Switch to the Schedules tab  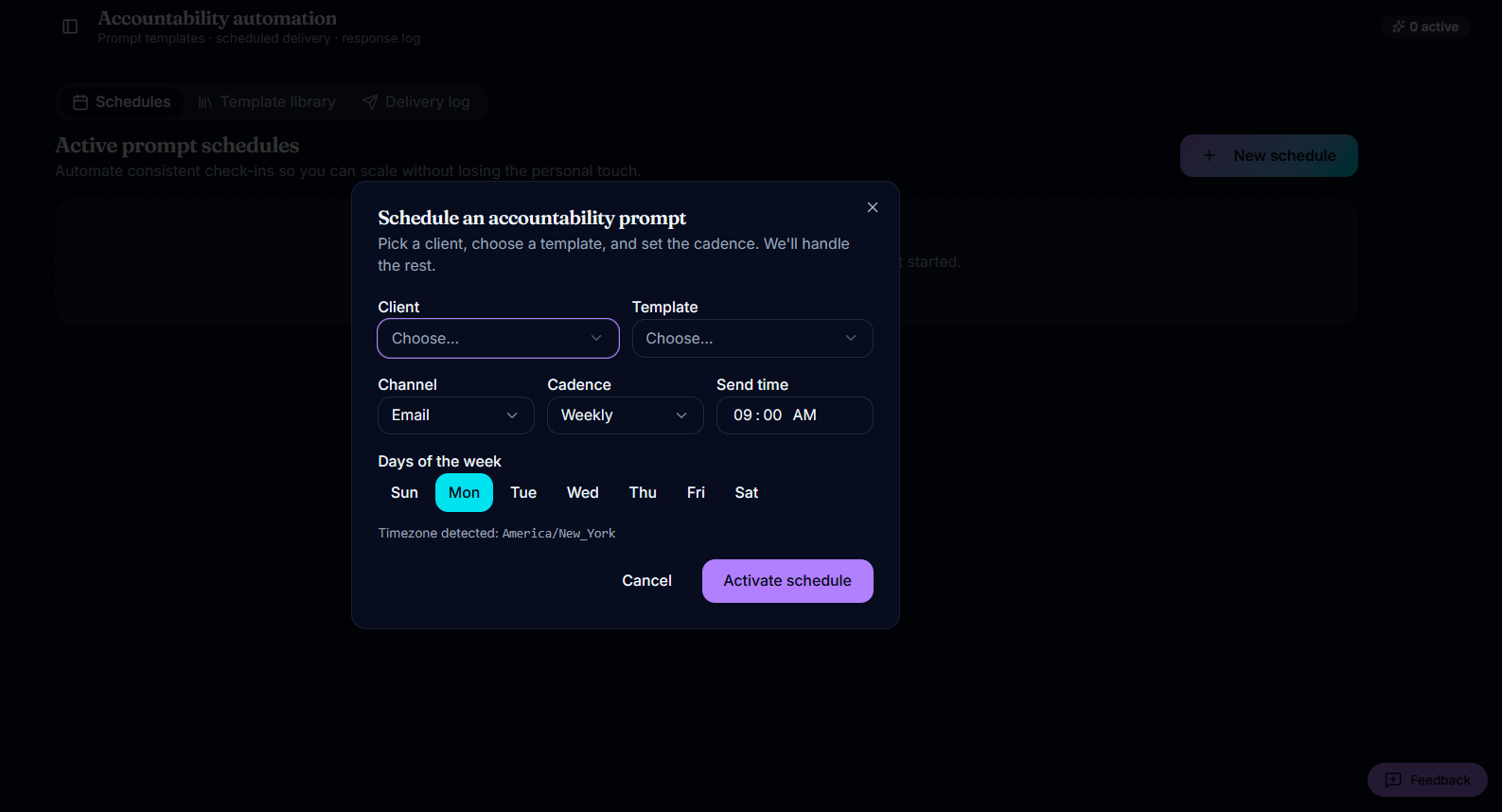pos(122,102)
